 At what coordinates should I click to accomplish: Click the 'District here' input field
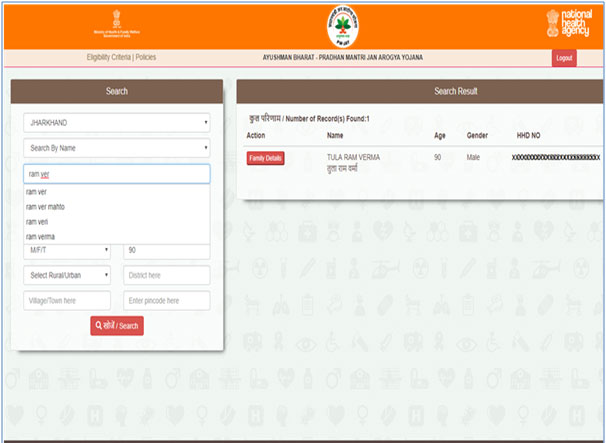pos(166,275)
